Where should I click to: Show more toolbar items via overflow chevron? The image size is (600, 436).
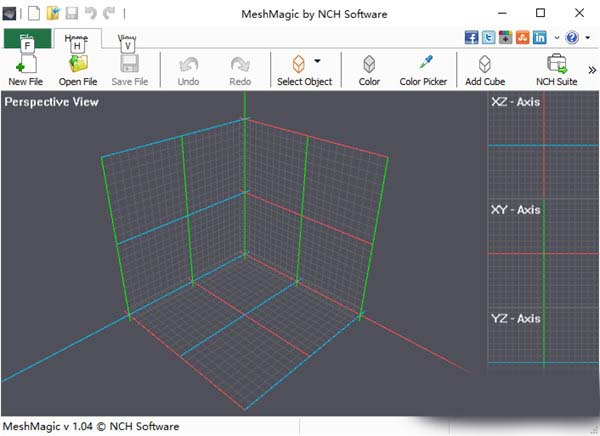(x=592, y=70)
